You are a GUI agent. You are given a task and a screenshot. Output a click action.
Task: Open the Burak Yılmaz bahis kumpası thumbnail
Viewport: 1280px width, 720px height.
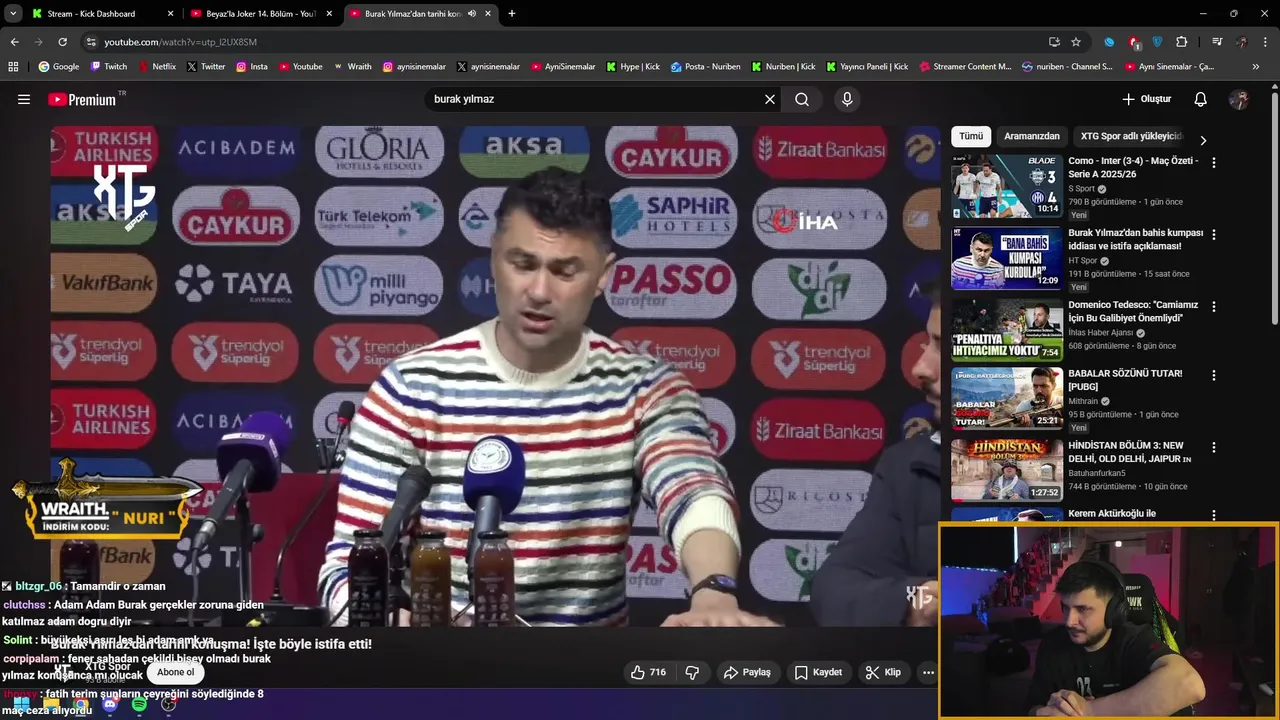[x=1007, y=258]
